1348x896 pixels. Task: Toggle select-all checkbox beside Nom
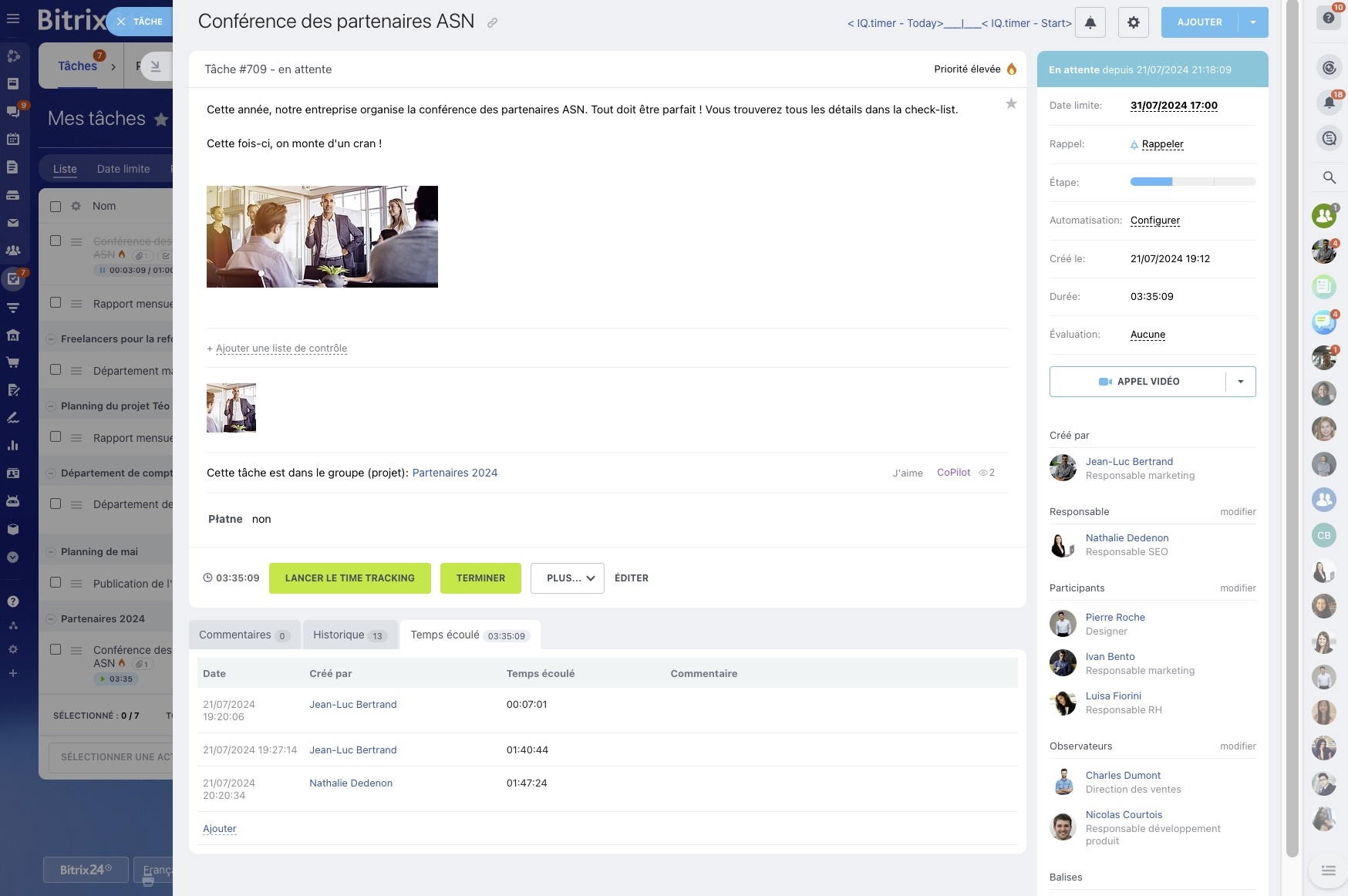[x=56, y=206]
